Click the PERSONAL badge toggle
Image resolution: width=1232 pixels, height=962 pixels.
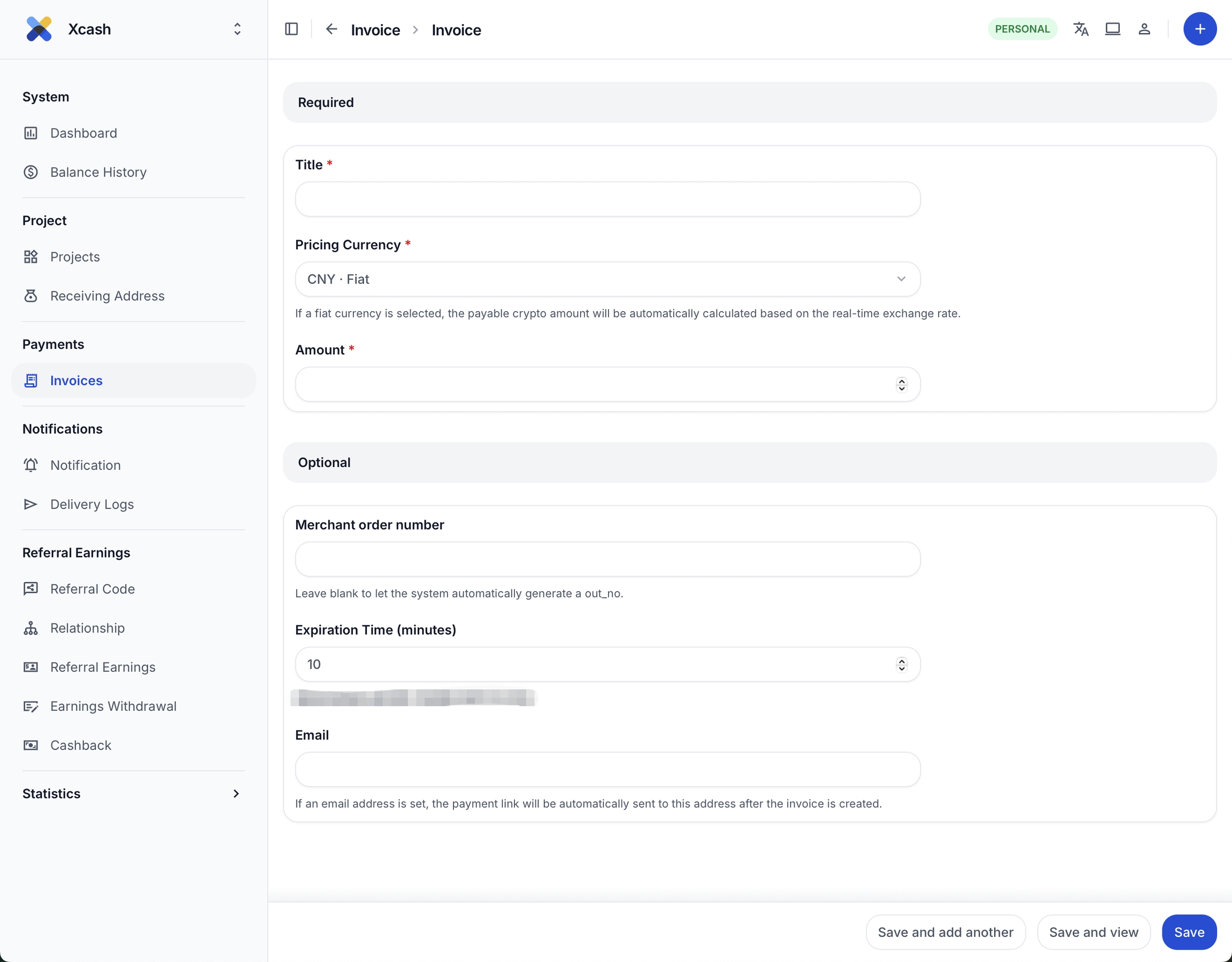tap(1022, 29)
